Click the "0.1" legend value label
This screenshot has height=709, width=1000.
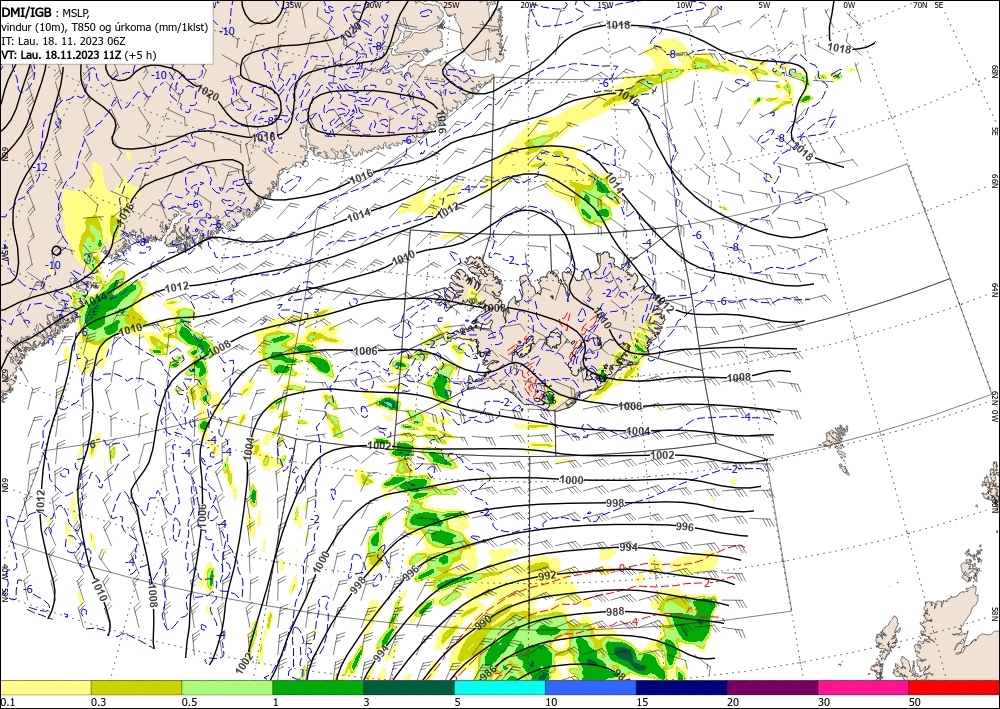(7, 702)
